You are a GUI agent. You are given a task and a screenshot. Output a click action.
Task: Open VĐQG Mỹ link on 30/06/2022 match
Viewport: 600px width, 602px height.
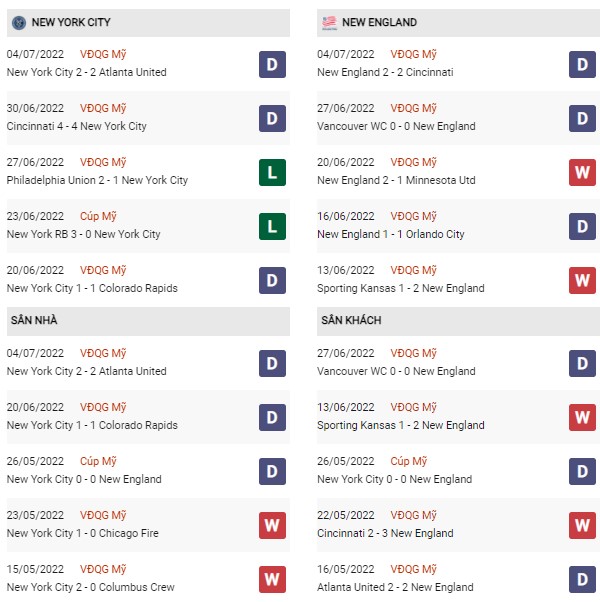tap(103, 108)
